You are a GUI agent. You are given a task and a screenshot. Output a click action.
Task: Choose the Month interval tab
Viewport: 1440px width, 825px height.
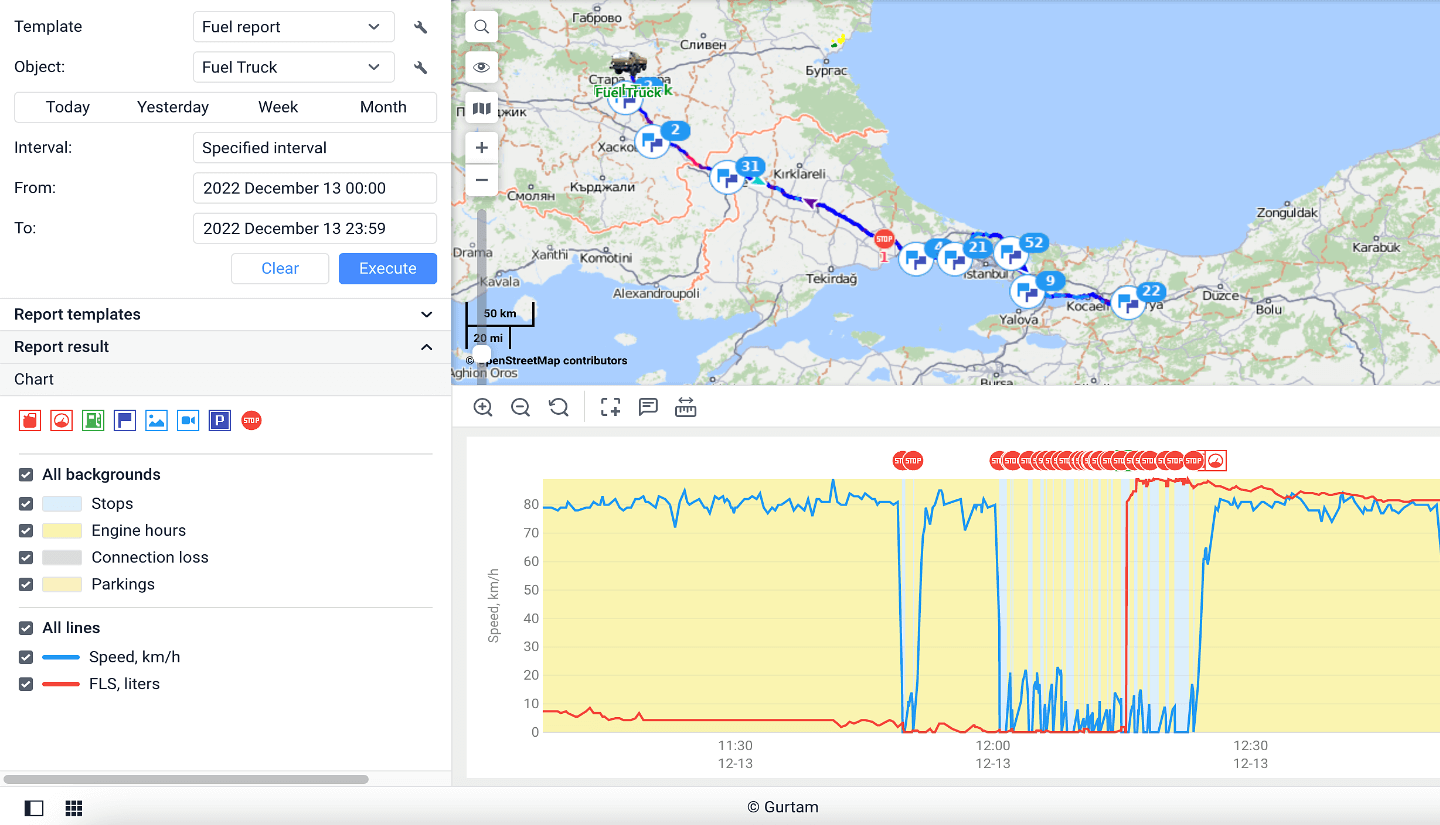[x=383, y=107]
